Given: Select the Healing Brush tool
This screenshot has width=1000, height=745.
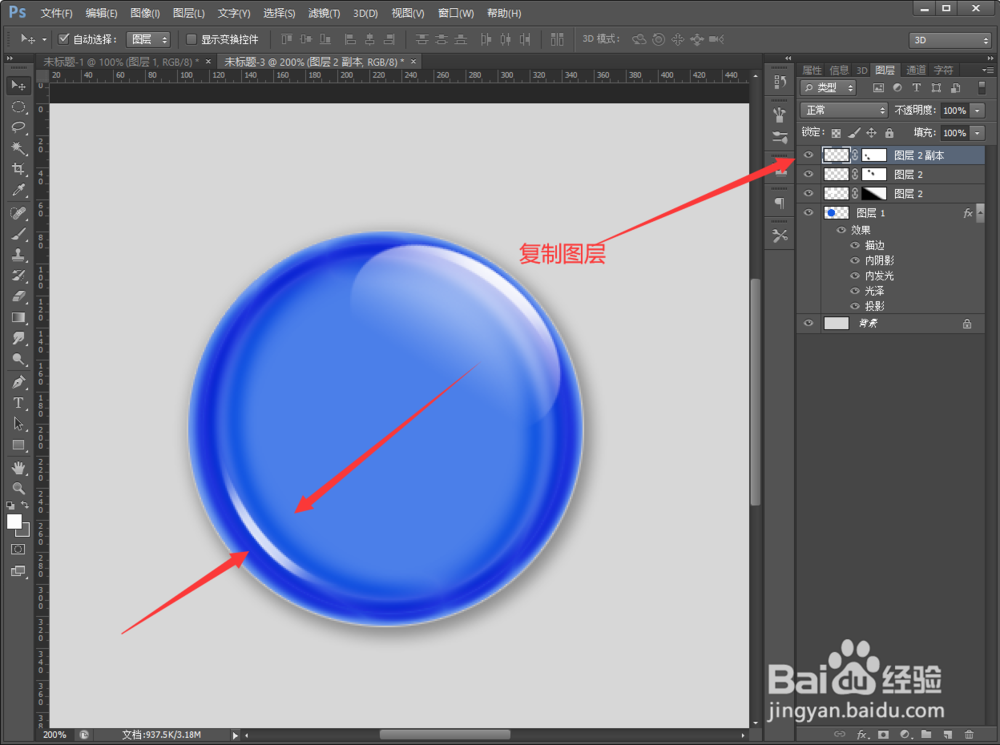Looking at the screenshot, I should click(18, 213).
